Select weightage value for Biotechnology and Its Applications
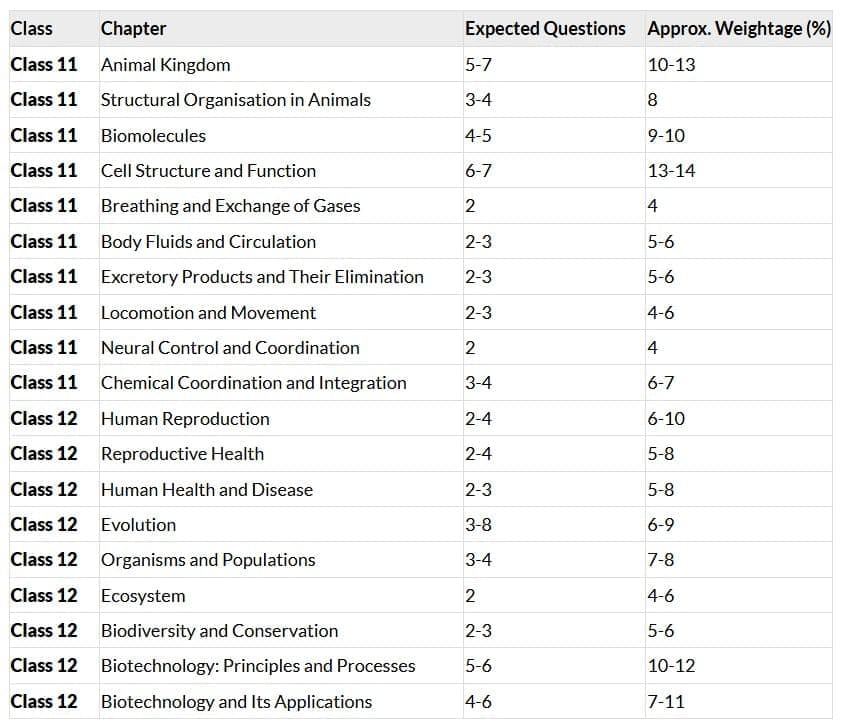Screen dimensions: 843x725 pyautogui.click(x=665, y=702)
